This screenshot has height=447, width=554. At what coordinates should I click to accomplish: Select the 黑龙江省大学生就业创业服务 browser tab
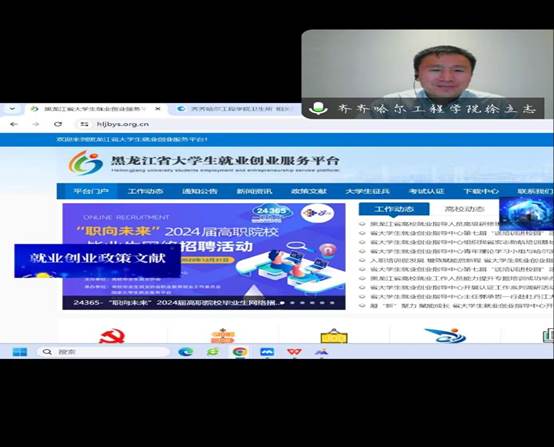(95, 109)
